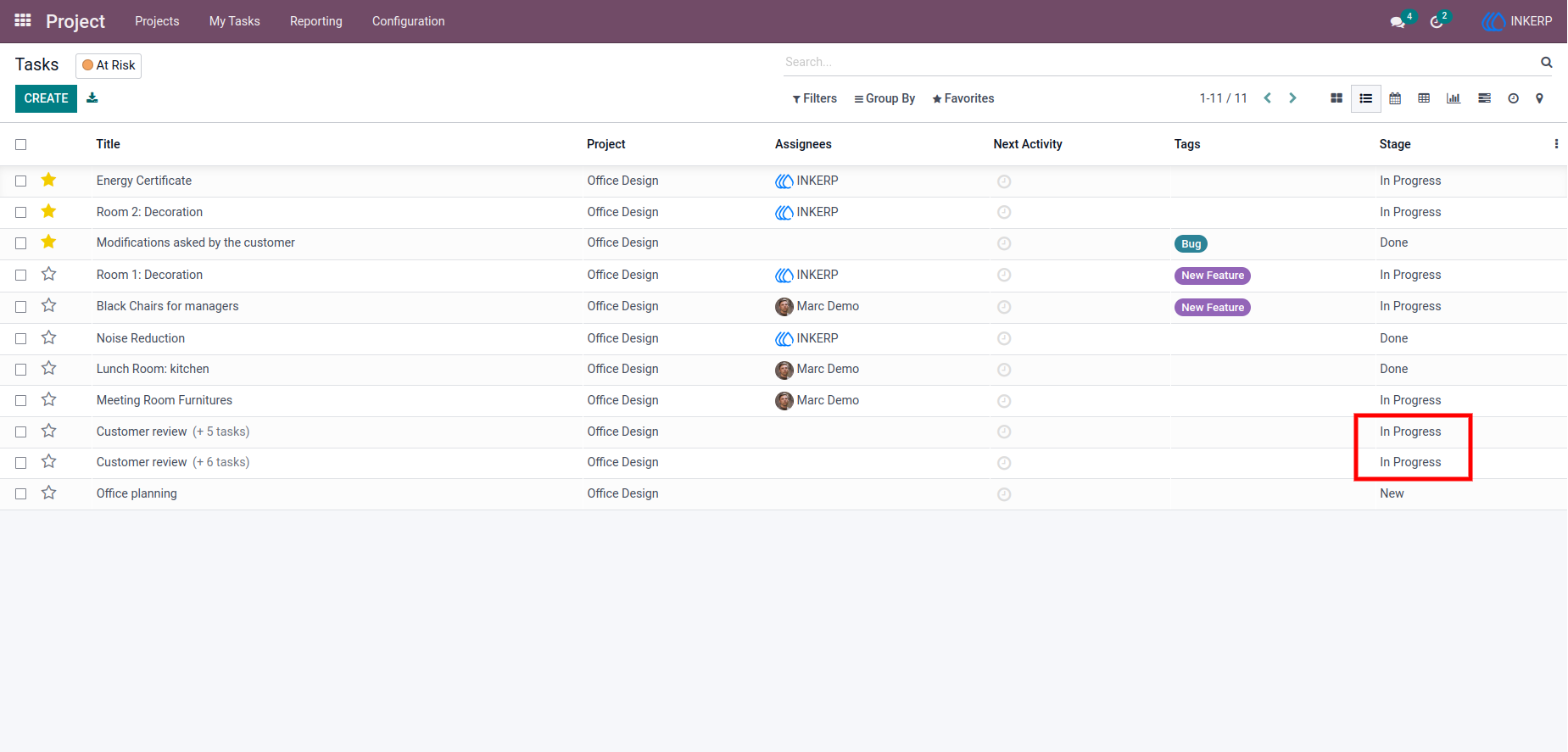1568x752 pixels.
Task: Switch to List view
Action: (x=1366, y=98)
